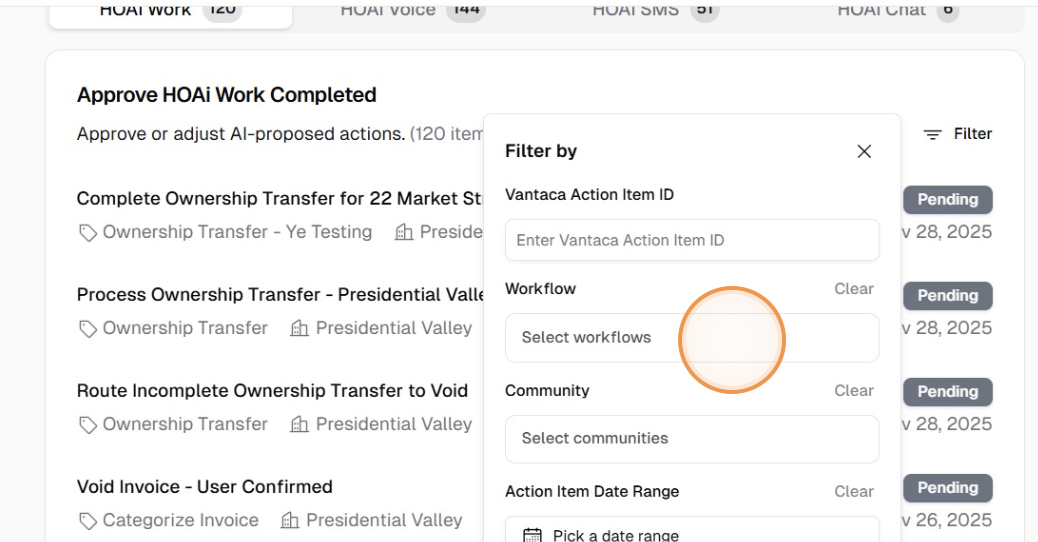Screen dimensions: 1038x542
Task: Focus the Vantaca Action Item ID field
Action: click(x=692, y=240)
